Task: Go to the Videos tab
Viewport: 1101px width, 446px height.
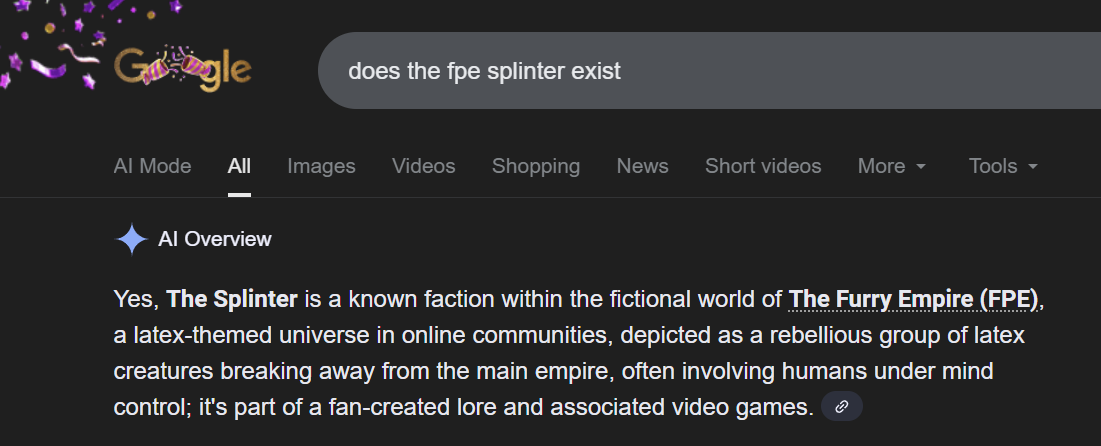Action: point(423,166)
